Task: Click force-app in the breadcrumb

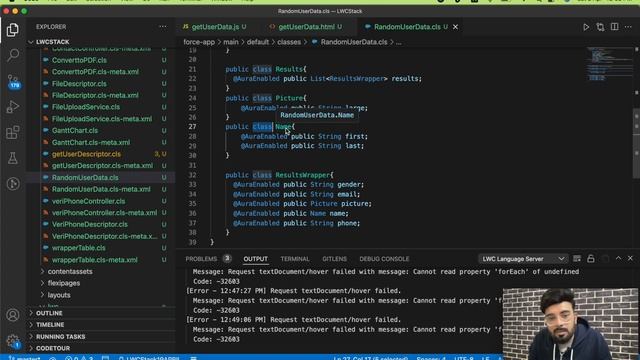Action: 199,42
